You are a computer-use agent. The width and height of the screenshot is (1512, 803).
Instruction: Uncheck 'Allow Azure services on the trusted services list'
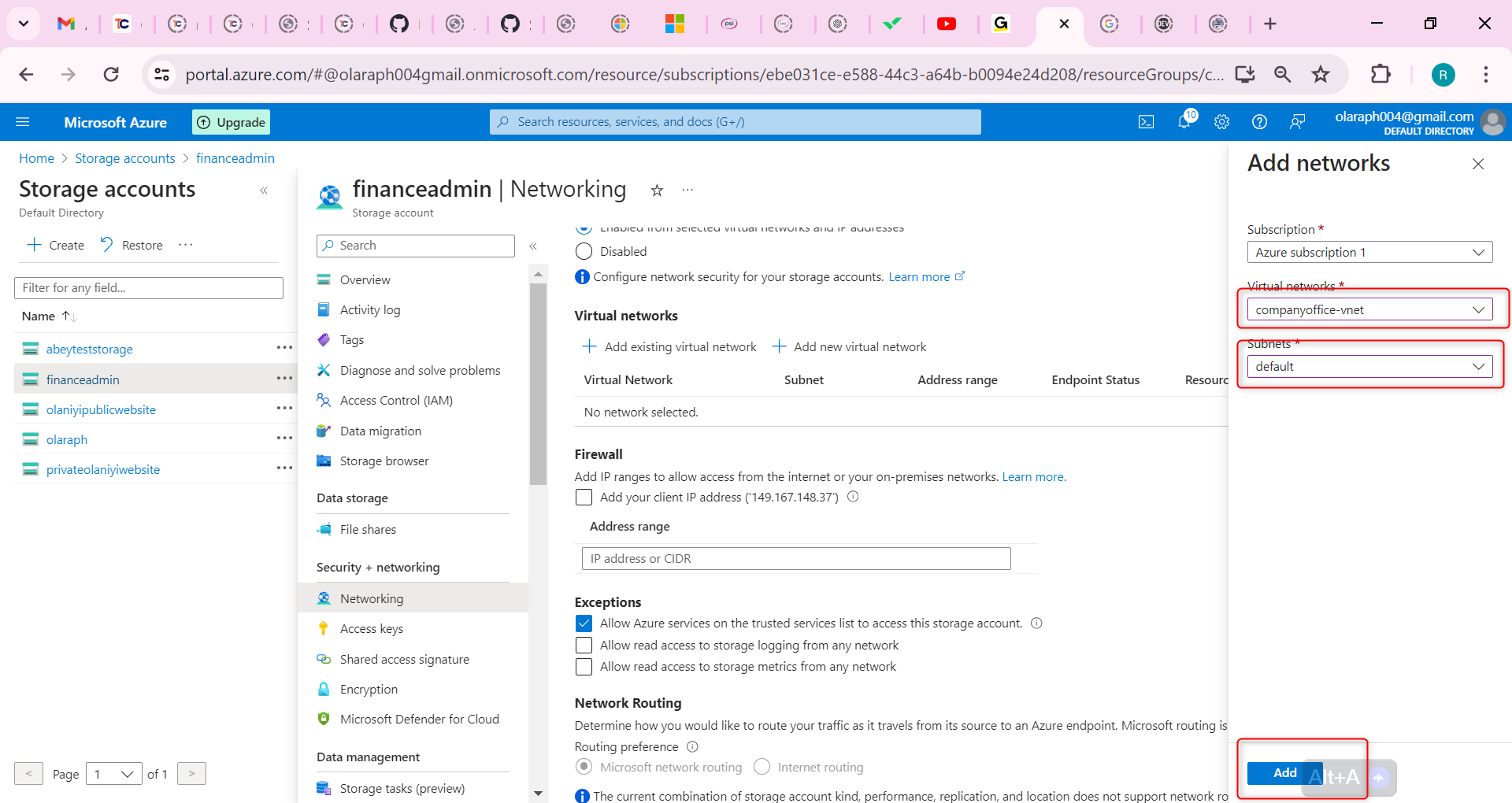[584, 623]
